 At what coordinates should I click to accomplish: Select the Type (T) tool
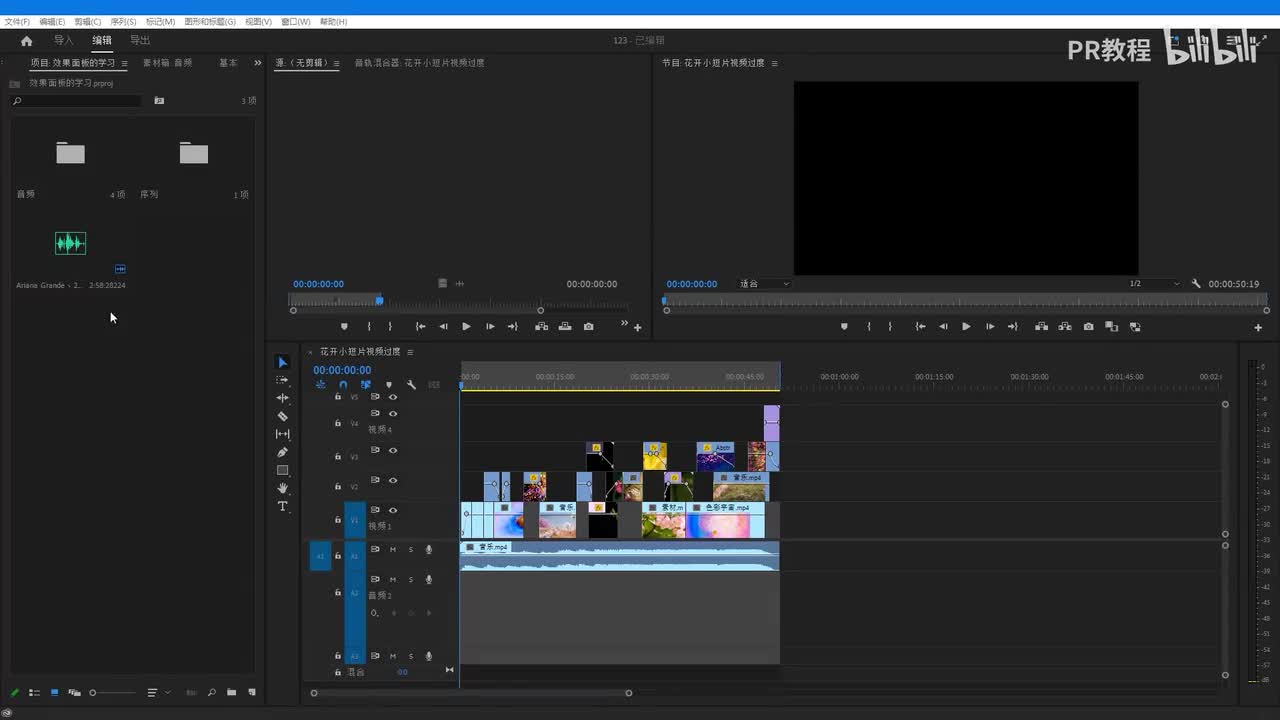click(x=283, y=506)
